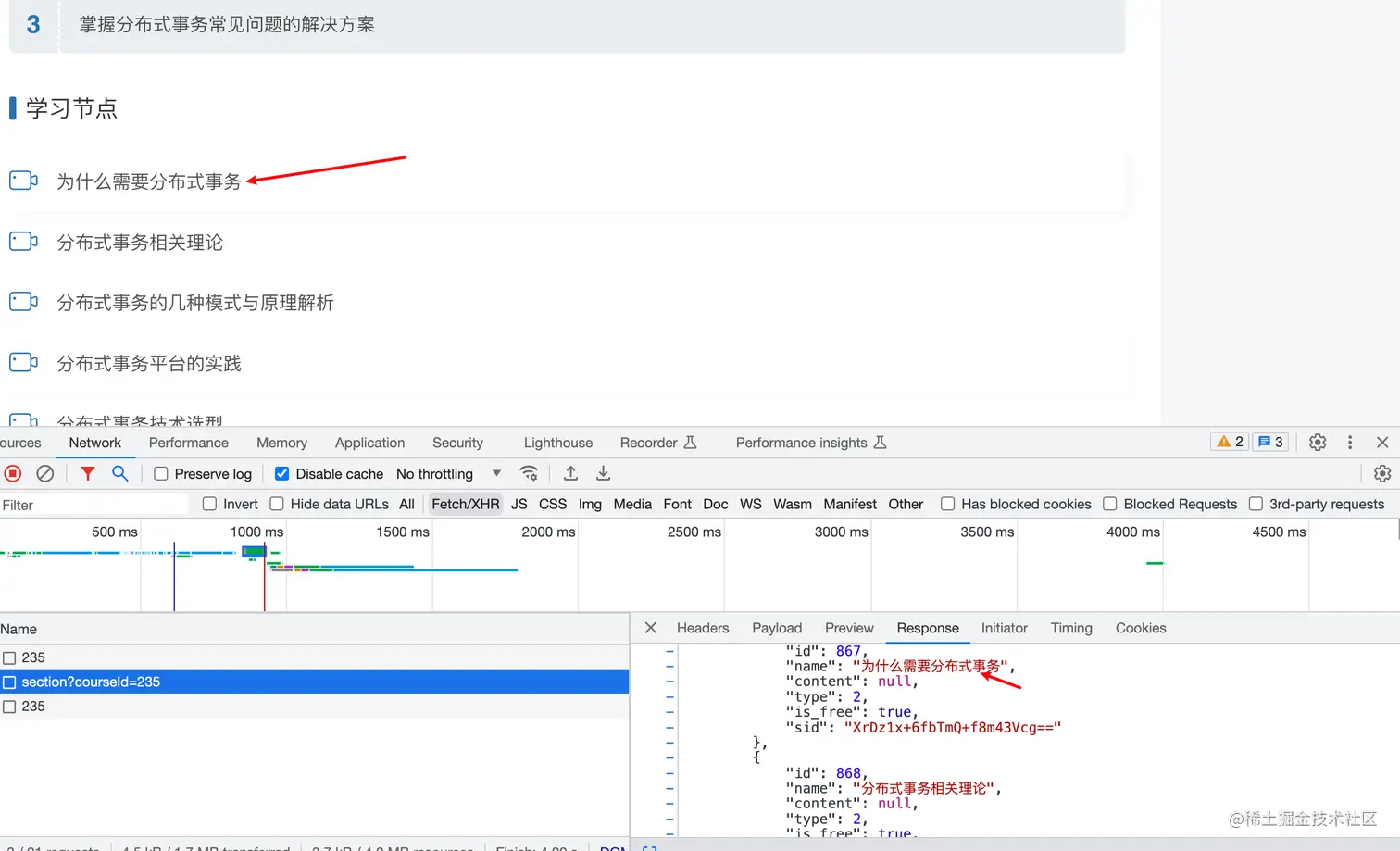Open Network panel settings gear

tap(1382, 473)
